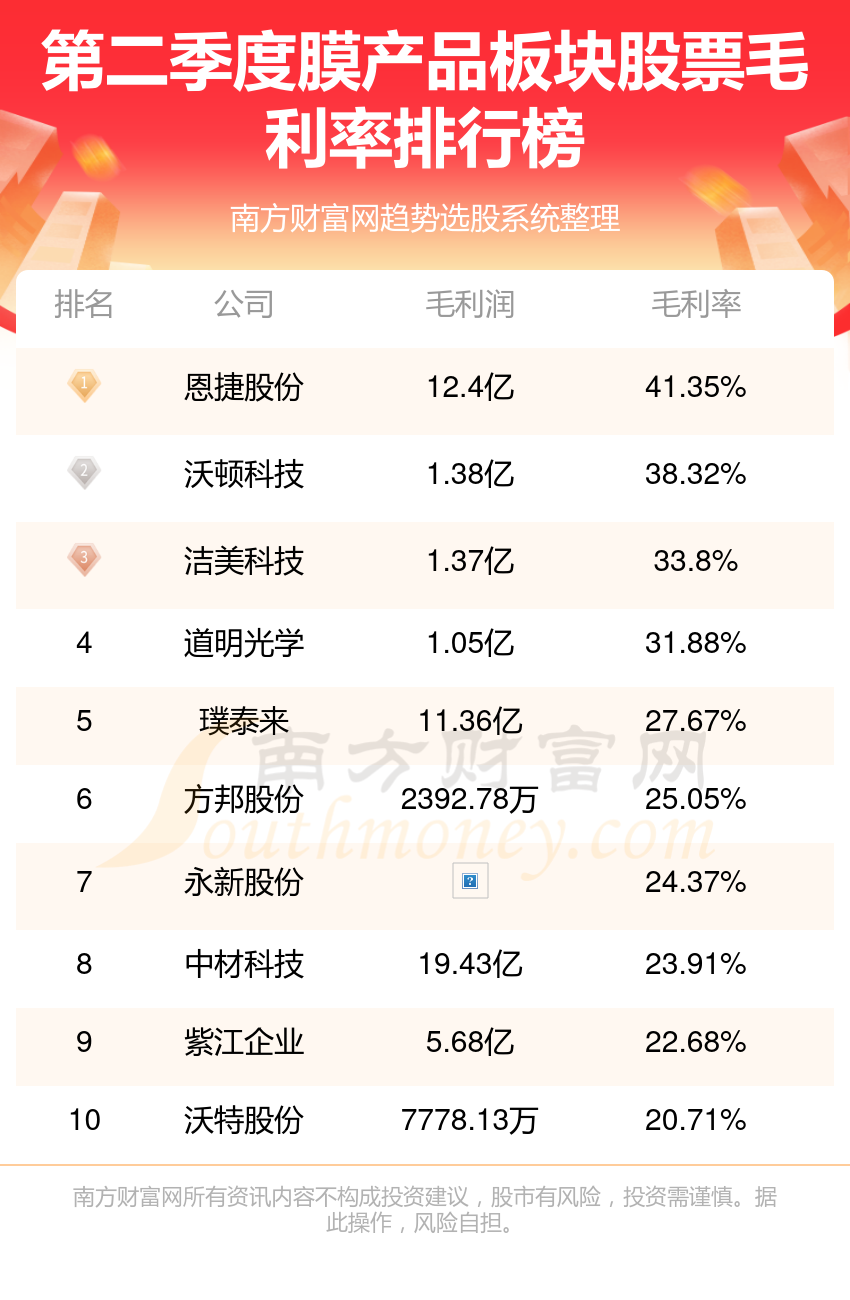The image size is (850, 1300).
Task: Click 中材科技 gross profit 19.43亿
Action: pyautogui.click(x=470, y=964)
